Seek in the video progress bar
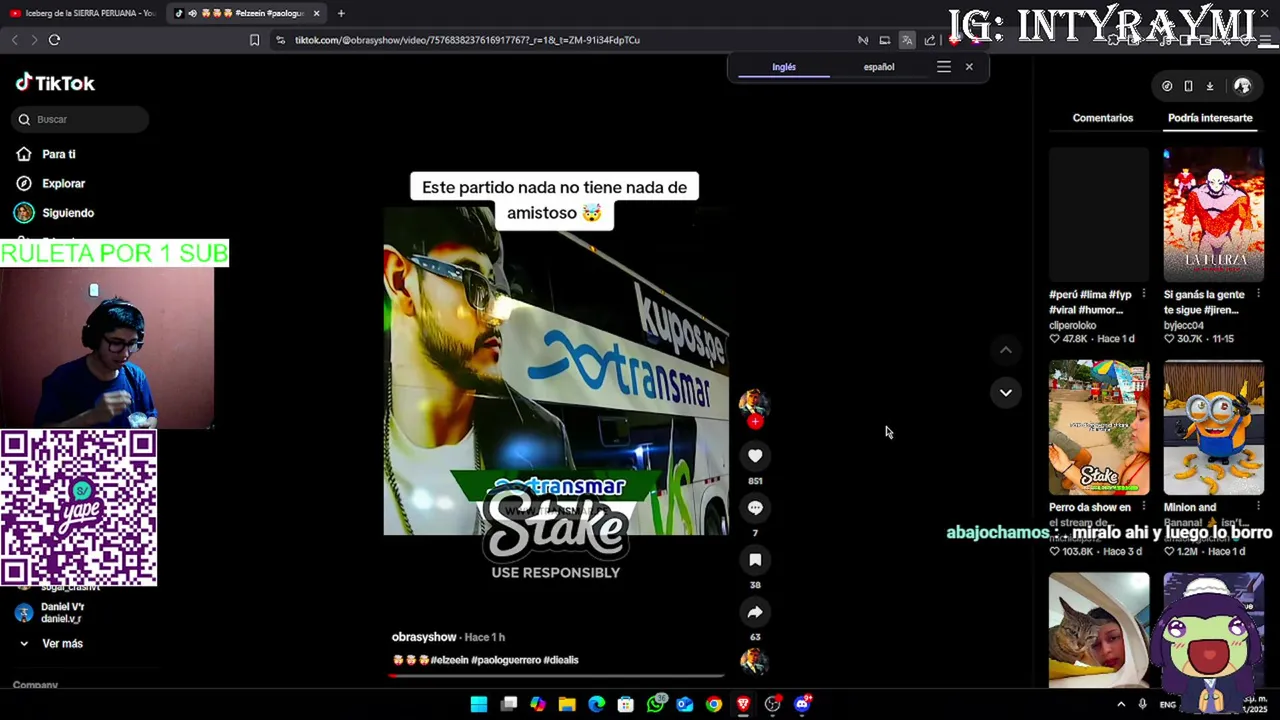Screen dimensions: 1280x720 pyautogui.click(x=557, y=675)
